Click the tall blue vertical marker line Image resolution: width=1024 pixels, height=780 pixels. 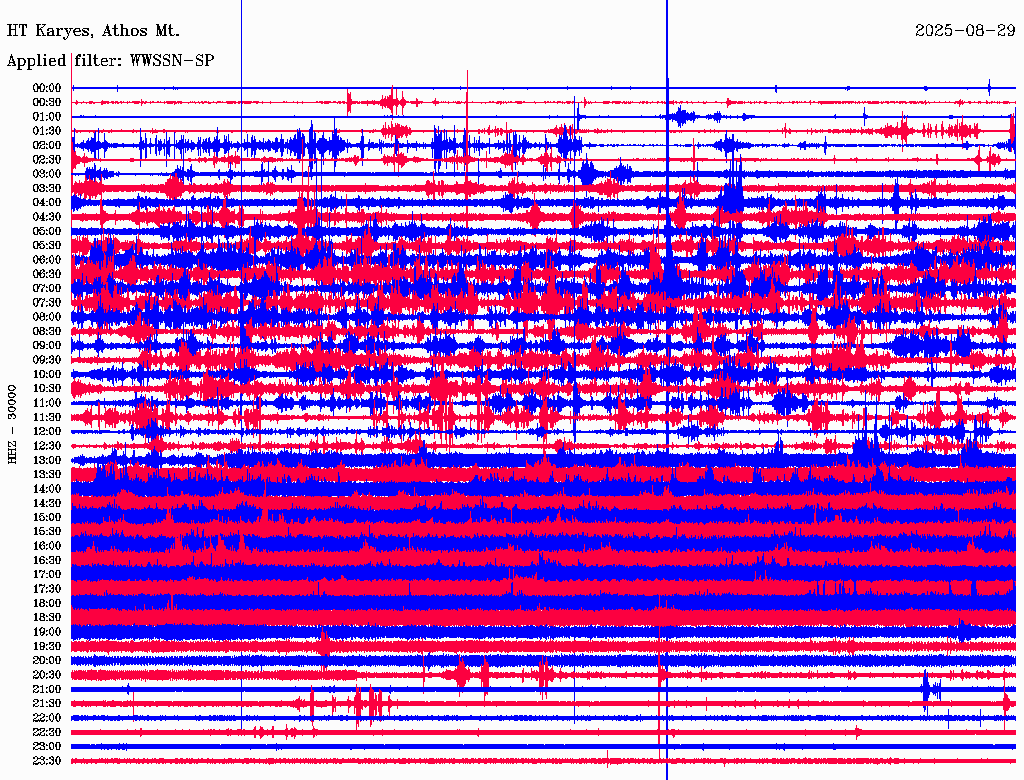(667, 40)
